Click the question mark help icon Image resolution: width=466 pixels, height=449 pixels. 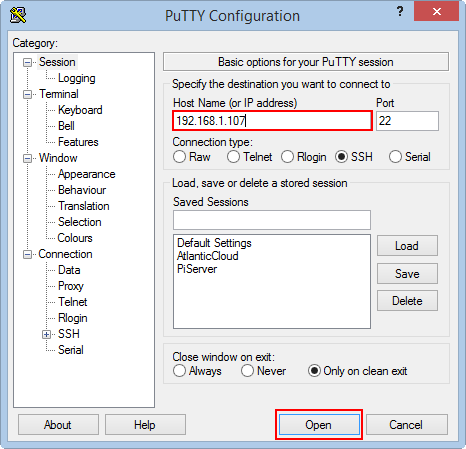coord(400,11)
